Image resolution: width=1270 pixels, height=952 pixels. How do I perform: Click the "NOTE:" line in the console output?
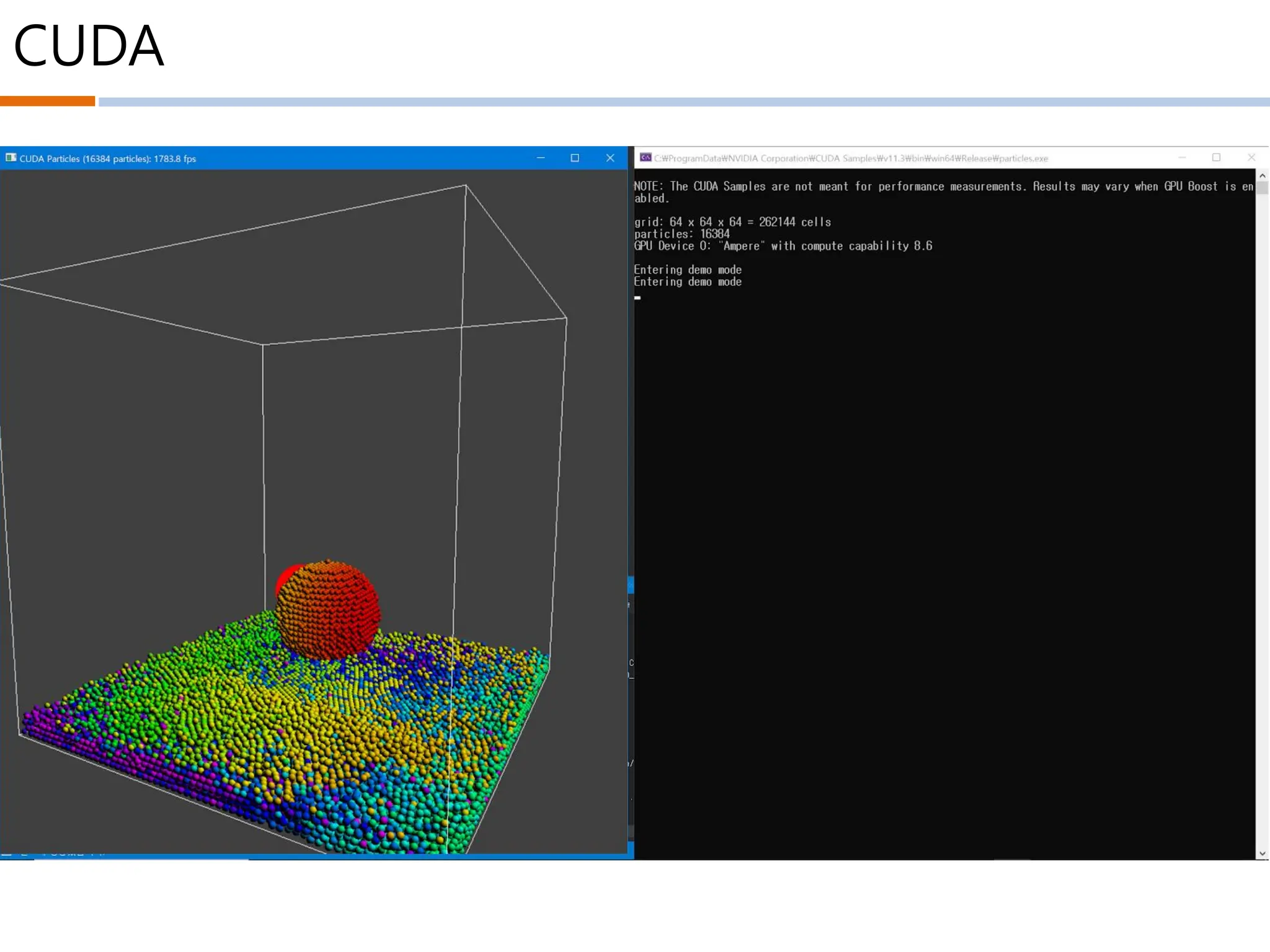pyautogui.click(x=943, y=187)
